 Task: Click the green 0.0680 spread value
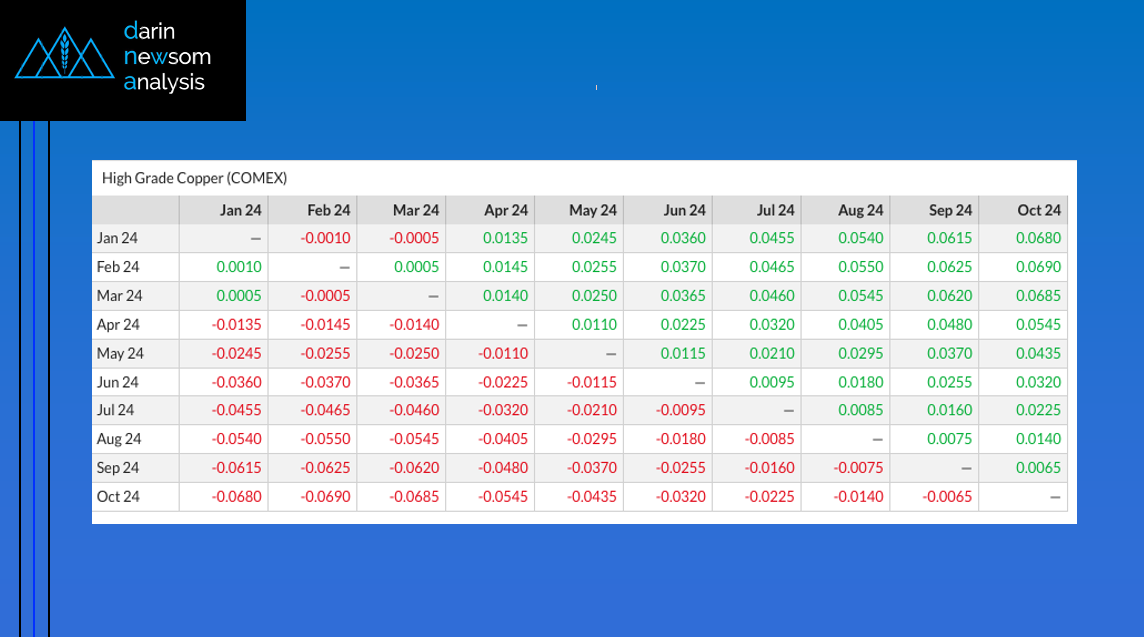point(1039,238)
